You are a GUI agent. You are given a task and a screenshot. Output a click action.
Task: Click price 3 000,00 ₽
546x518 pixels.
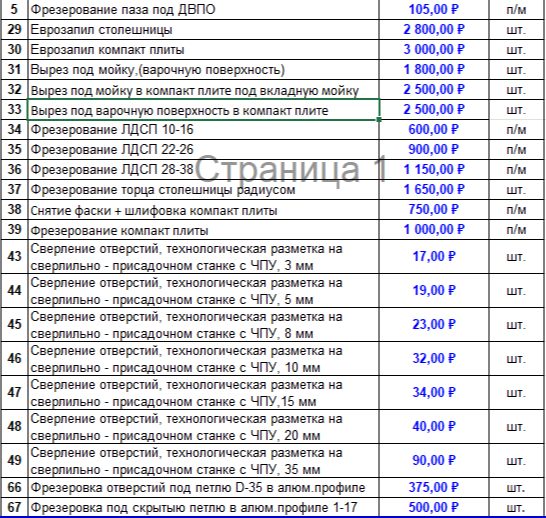point(434,50)
